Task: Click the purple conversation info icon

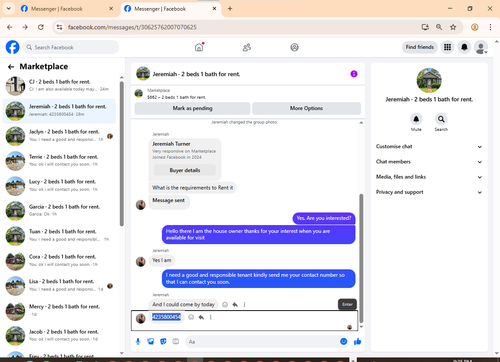Action: pyautogui.click(x=354, y=74)
